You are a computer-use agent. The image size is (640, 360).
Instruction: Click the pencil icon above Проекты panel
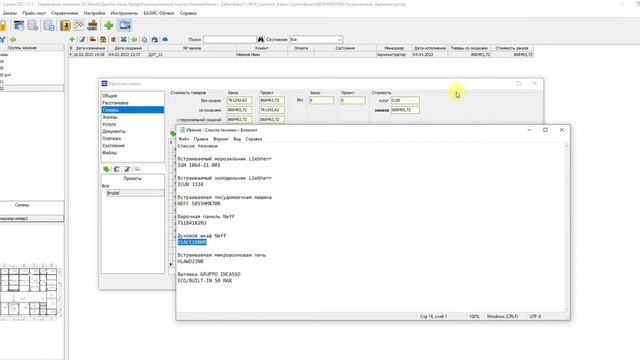click(127, 169)
